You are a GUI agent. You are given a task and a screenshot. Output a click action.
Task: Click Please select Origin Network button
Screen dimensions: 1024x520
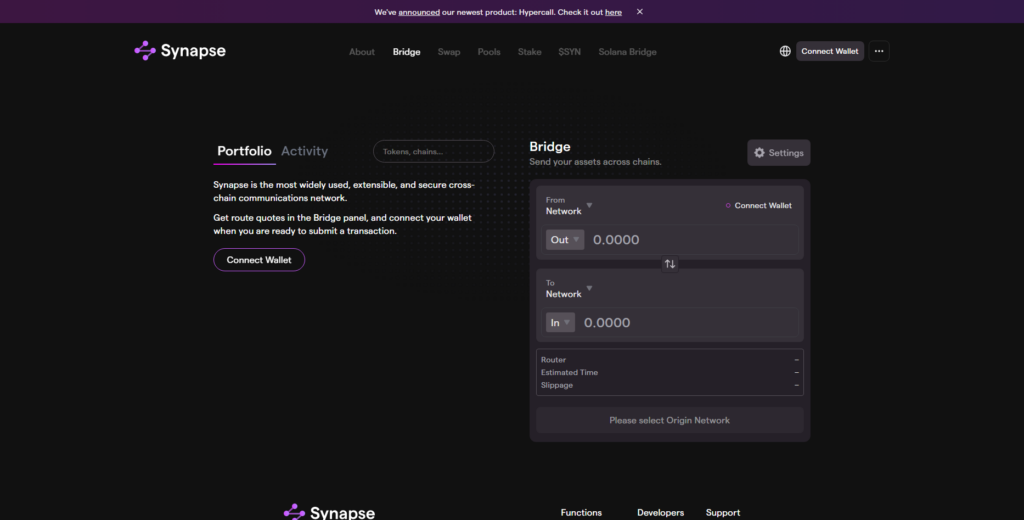669,420
